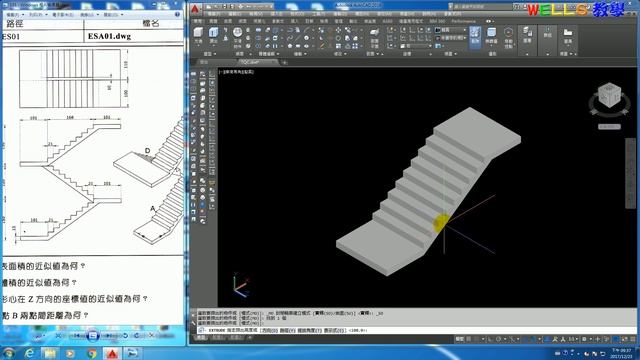
Task: Switch to the BIM 360 ribbon tab
Action: (x=437, y=21)
